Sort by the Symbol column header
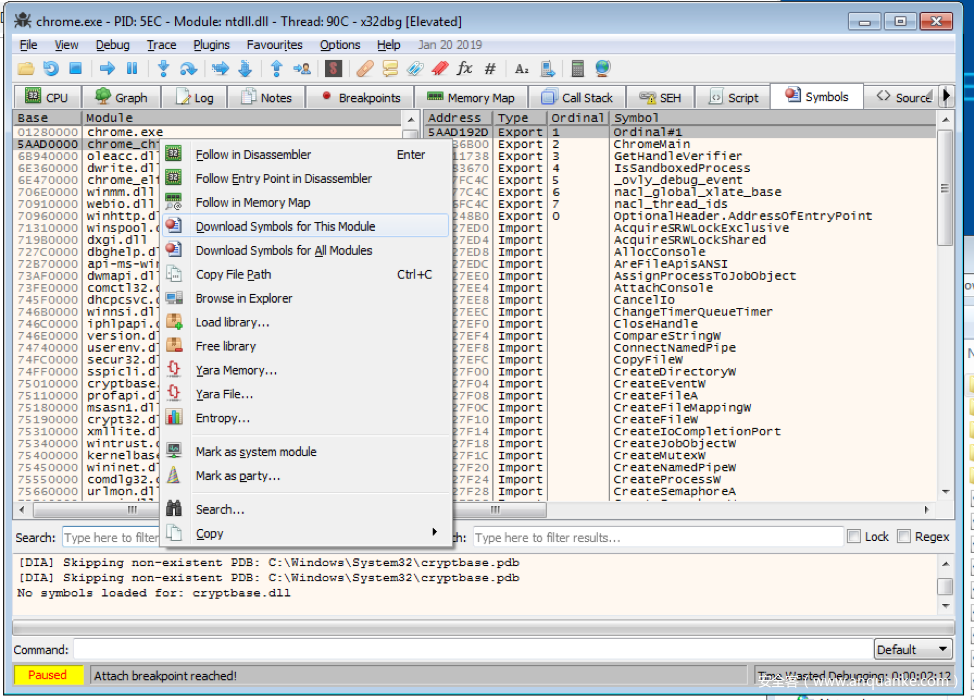Image resolution: width=974 pixels, height=700 pixels. (x=773, y=118)
